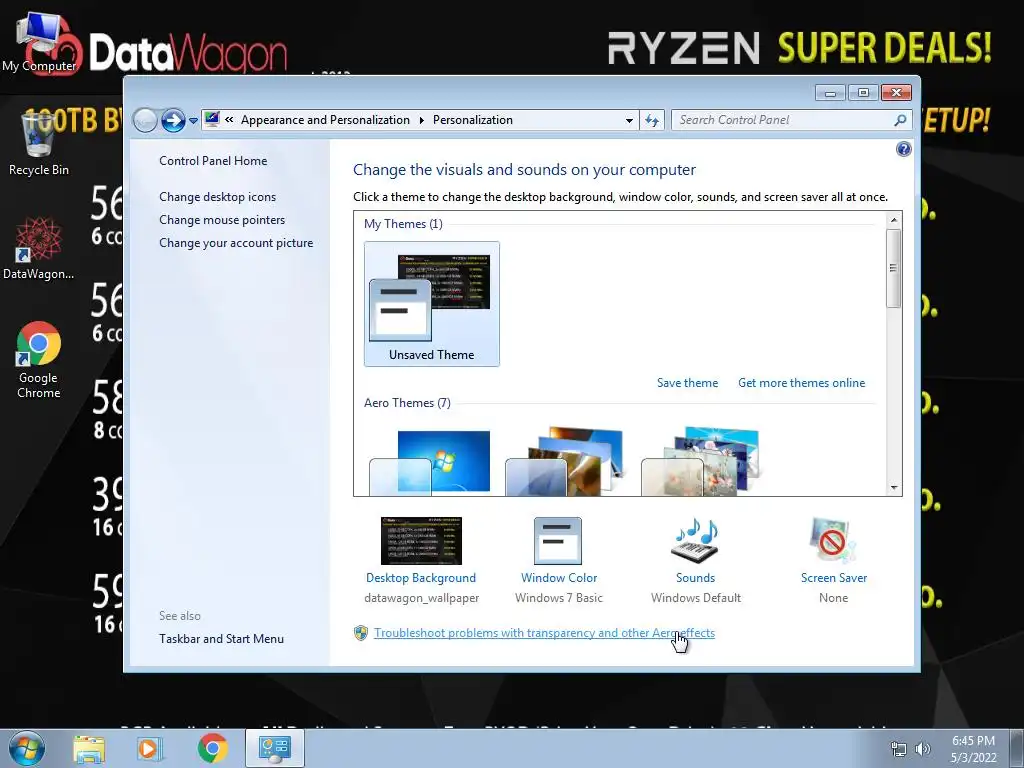
Task: Launch Windows Media Player from taskbar
Action: pos(150,749)
